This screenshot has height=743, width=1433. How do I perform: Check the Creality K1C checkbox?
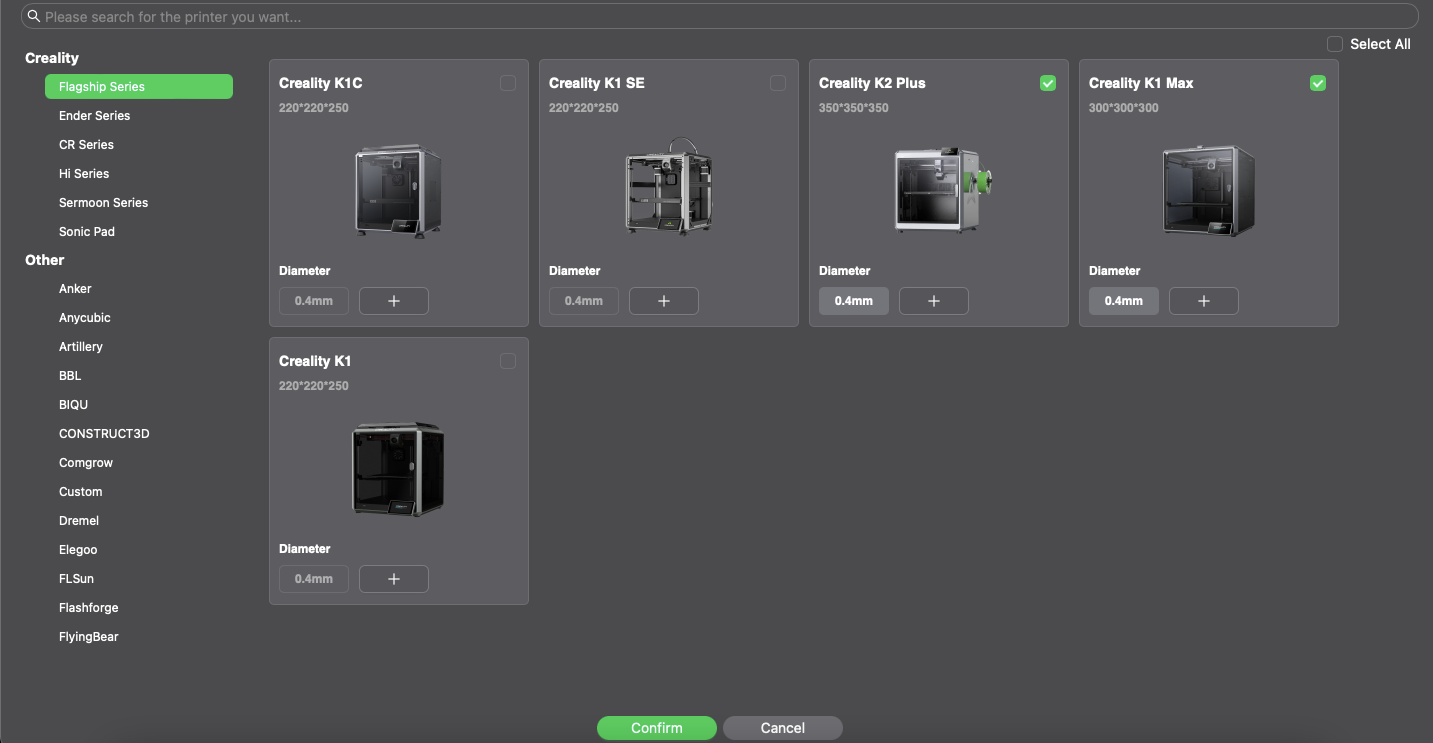[508, 83]
